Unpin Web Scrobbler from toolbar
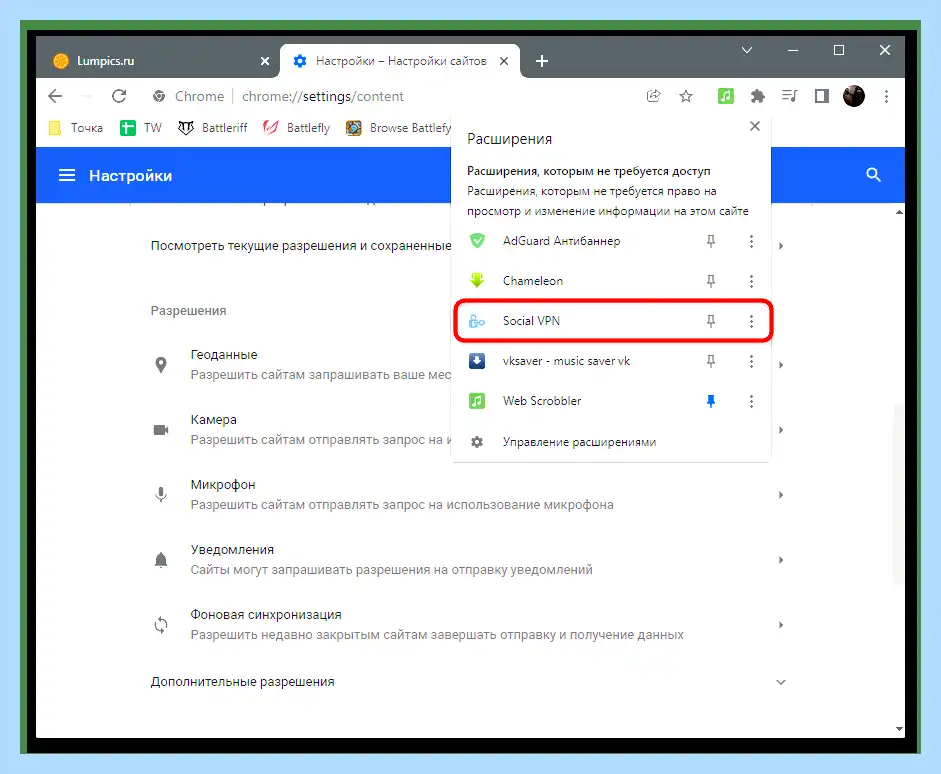 pos(711,401)
